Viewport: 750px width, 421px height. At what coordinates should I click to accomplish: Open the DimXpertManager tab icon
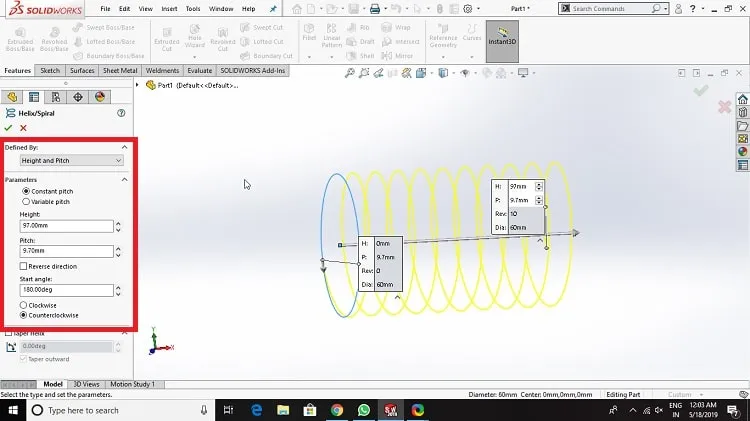pyautogui.click(x=78, y=97)
